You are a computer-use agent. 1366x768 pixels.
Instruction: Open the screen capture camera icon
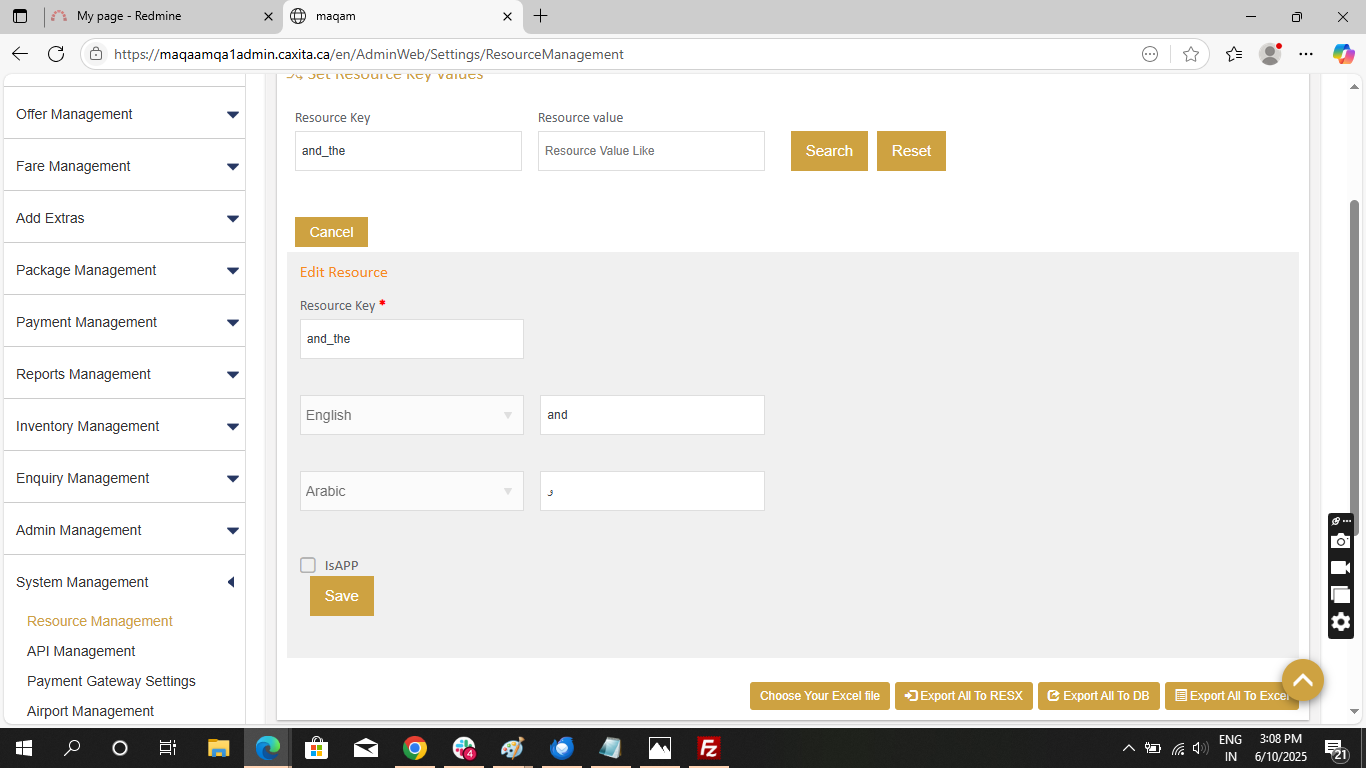tap(1340, 541)
